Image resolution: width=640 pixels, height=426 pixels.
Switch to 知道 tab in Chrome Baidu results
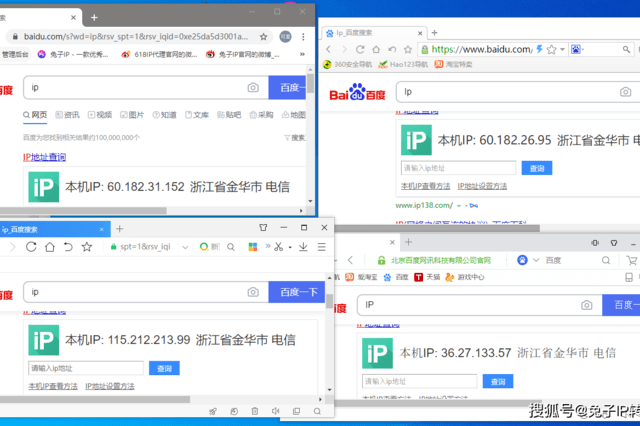[164, 115]
